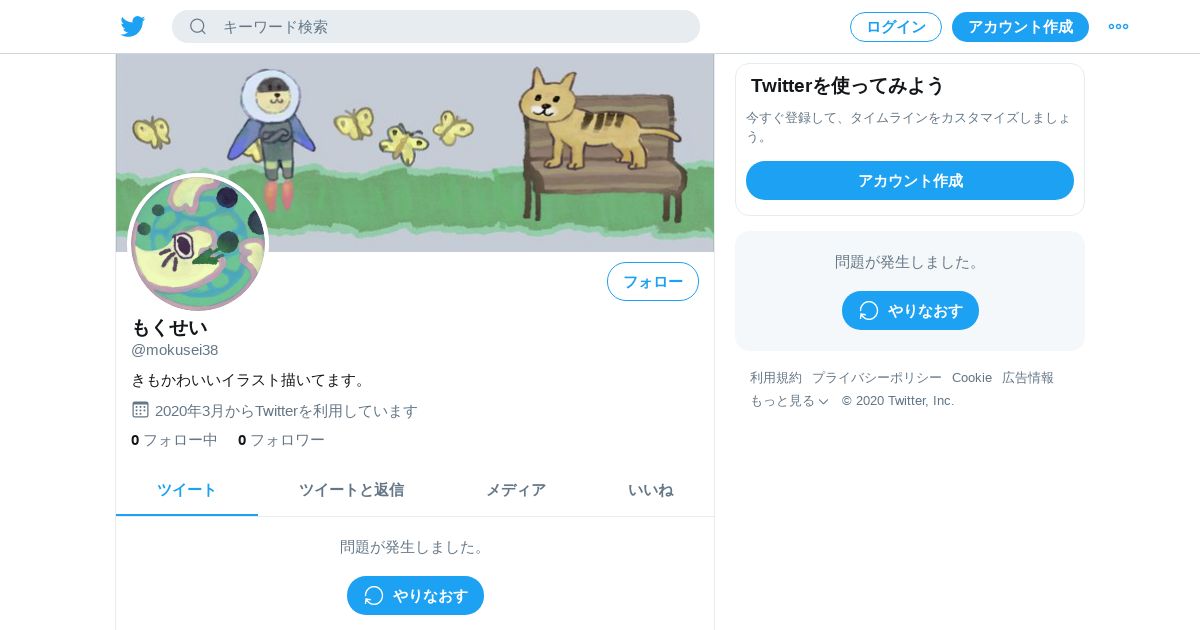
Task: Open the プライバシーポリシー link
Action: 877,378
